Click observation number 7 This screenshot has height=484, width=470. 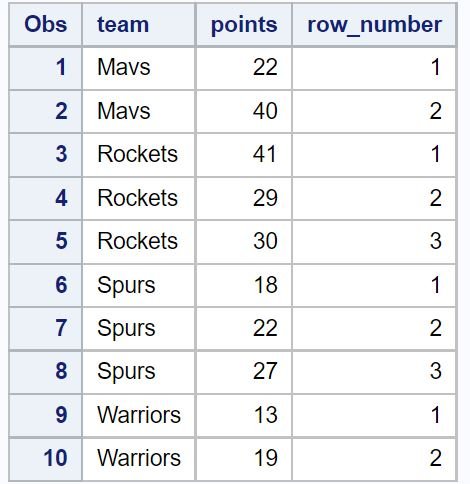pyautogui.click(x=45, y=329)
